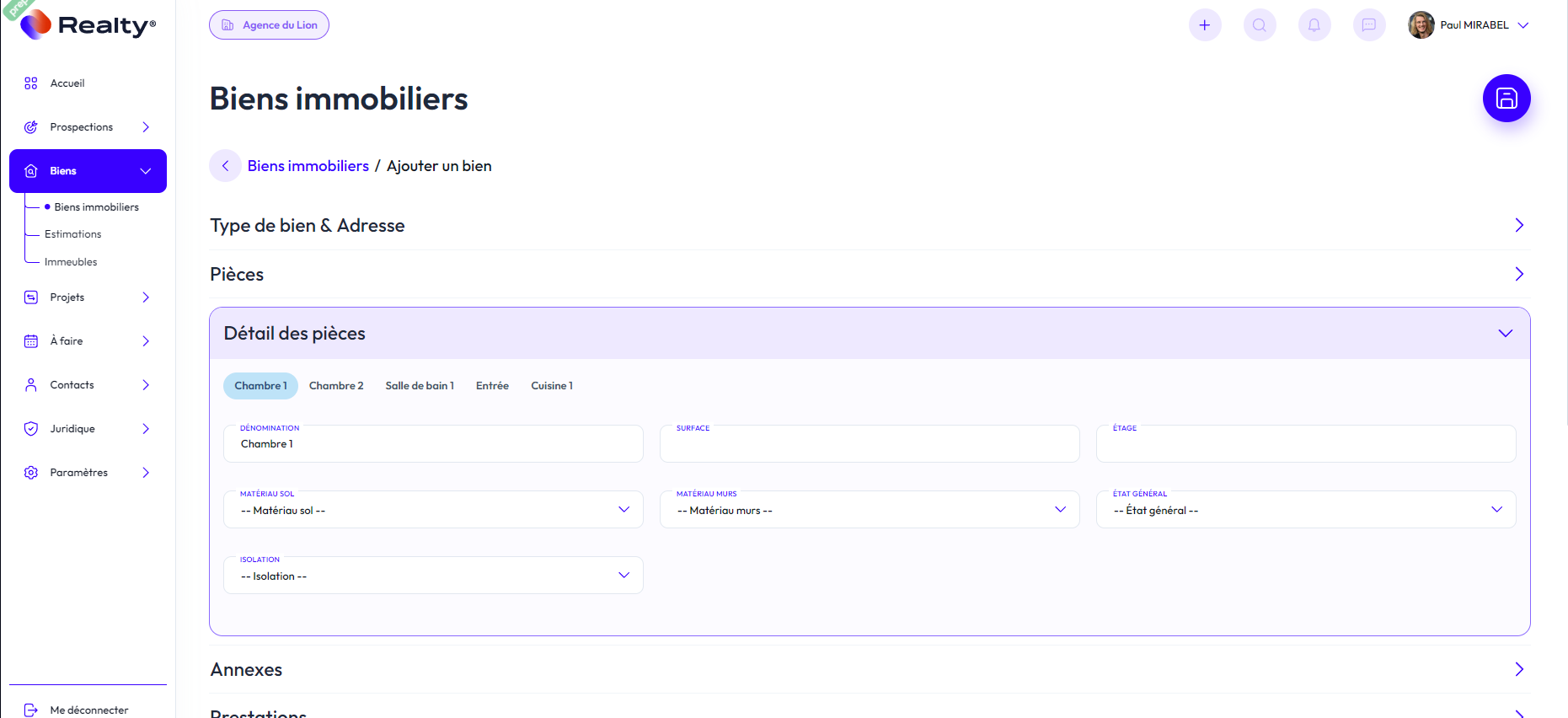The width and height of the screenshot is (1568, 718).
Task: Collapse the Détail des pièces section
Action: pos(1505,334)
